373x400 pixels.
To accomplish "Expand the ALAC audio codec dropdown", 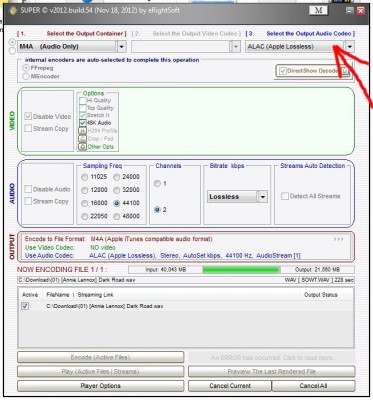I will pyautogui.click(x=349, y=47).
